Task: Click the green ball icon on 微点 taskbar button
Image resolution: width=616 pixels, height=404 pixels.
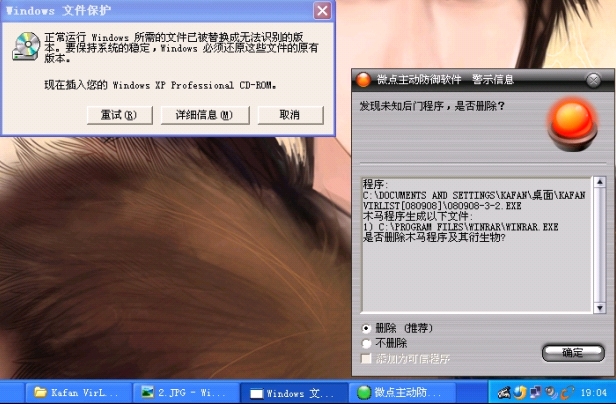Action: pos(364,392)
